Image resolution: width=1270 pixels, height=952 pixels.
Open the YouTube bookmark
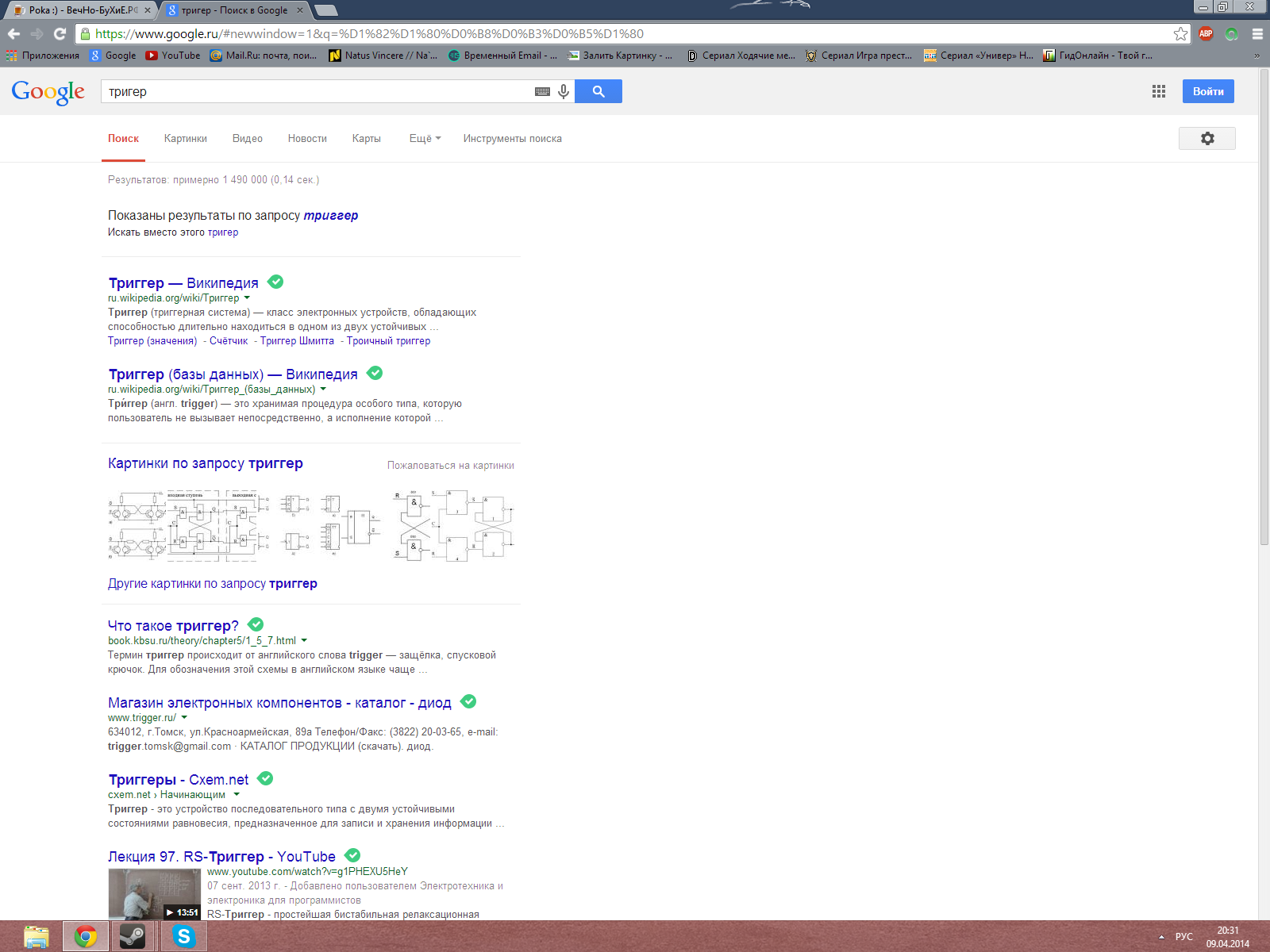173,56
